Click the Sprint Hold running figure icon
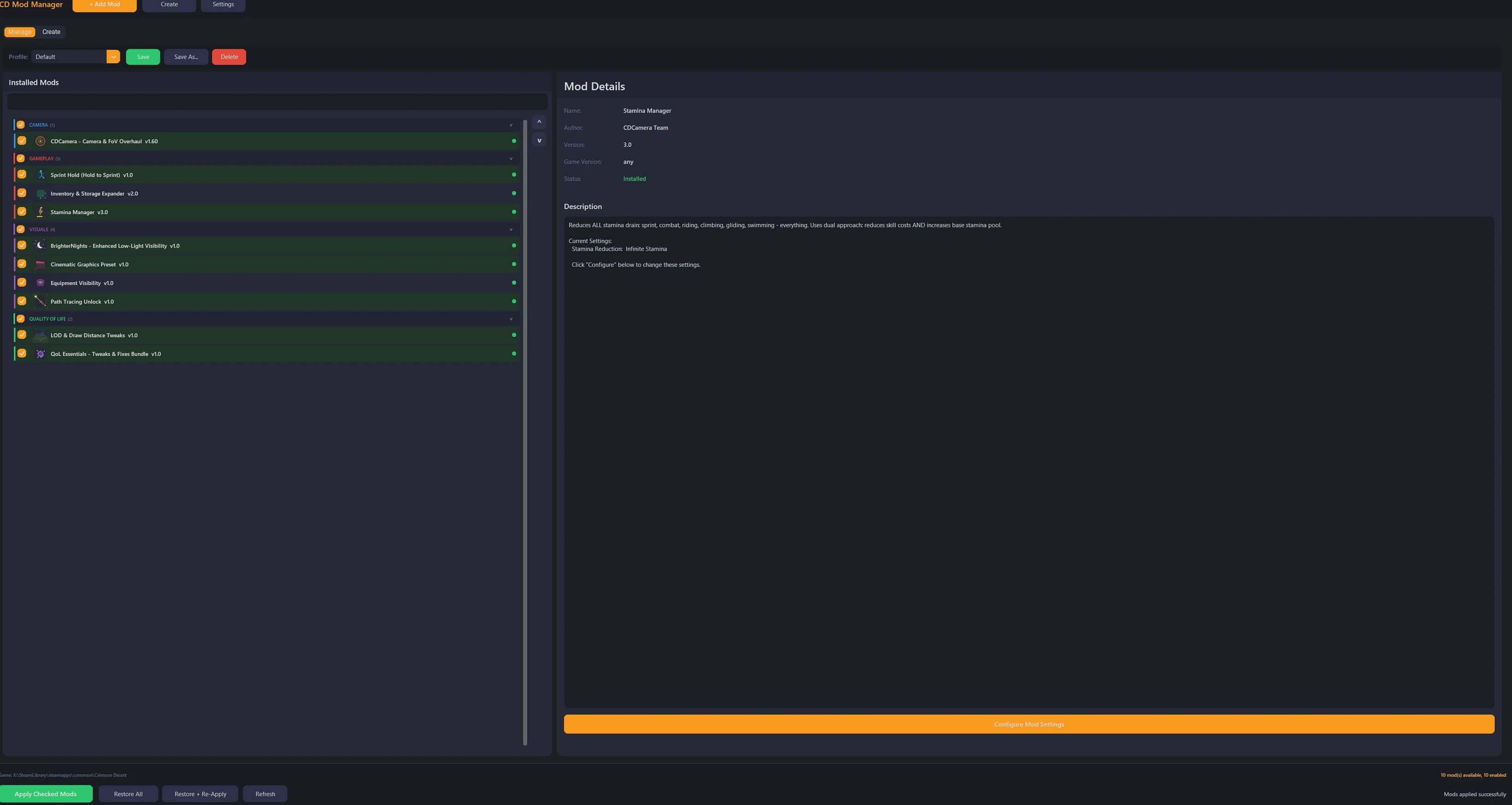Viewport: 1512px width, 805px height. point(40,175)
